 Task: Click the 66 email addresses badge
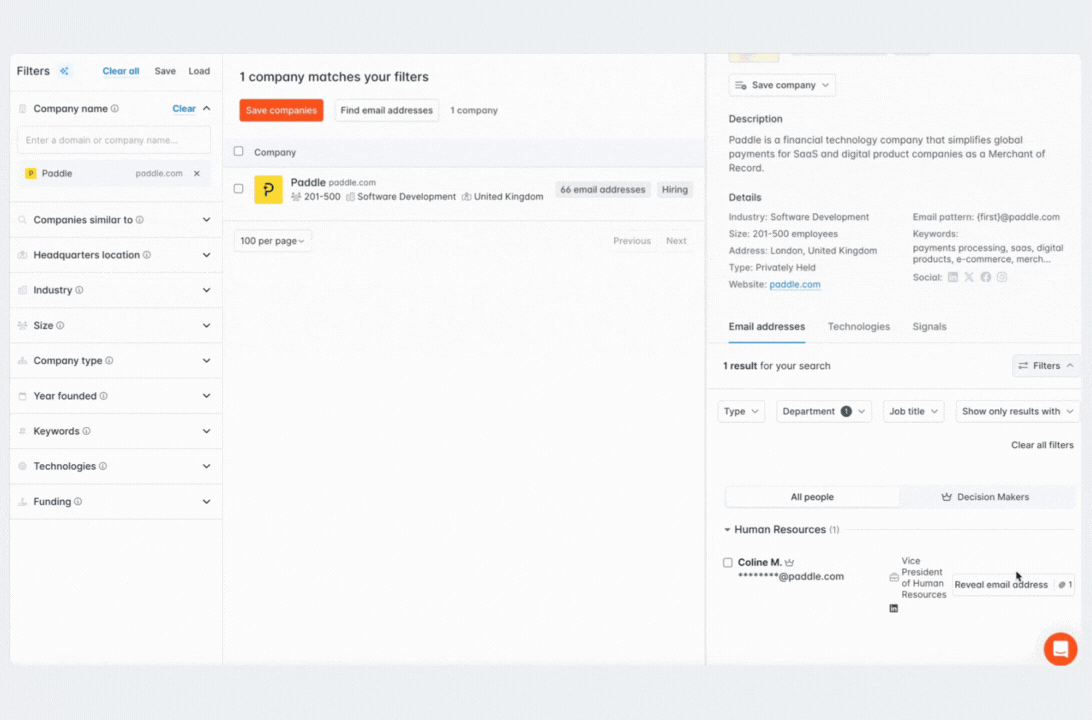pyautogui.click(x=602, y=189)
